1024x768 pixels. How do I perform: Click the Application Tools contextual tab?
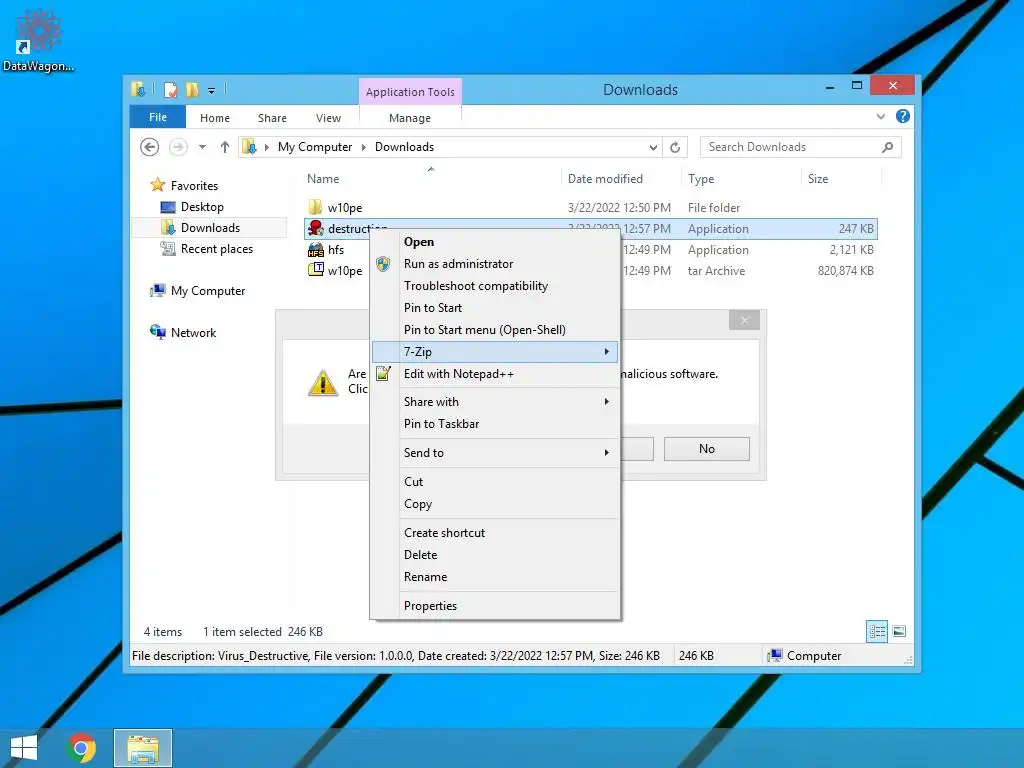(x=410, y=92)
